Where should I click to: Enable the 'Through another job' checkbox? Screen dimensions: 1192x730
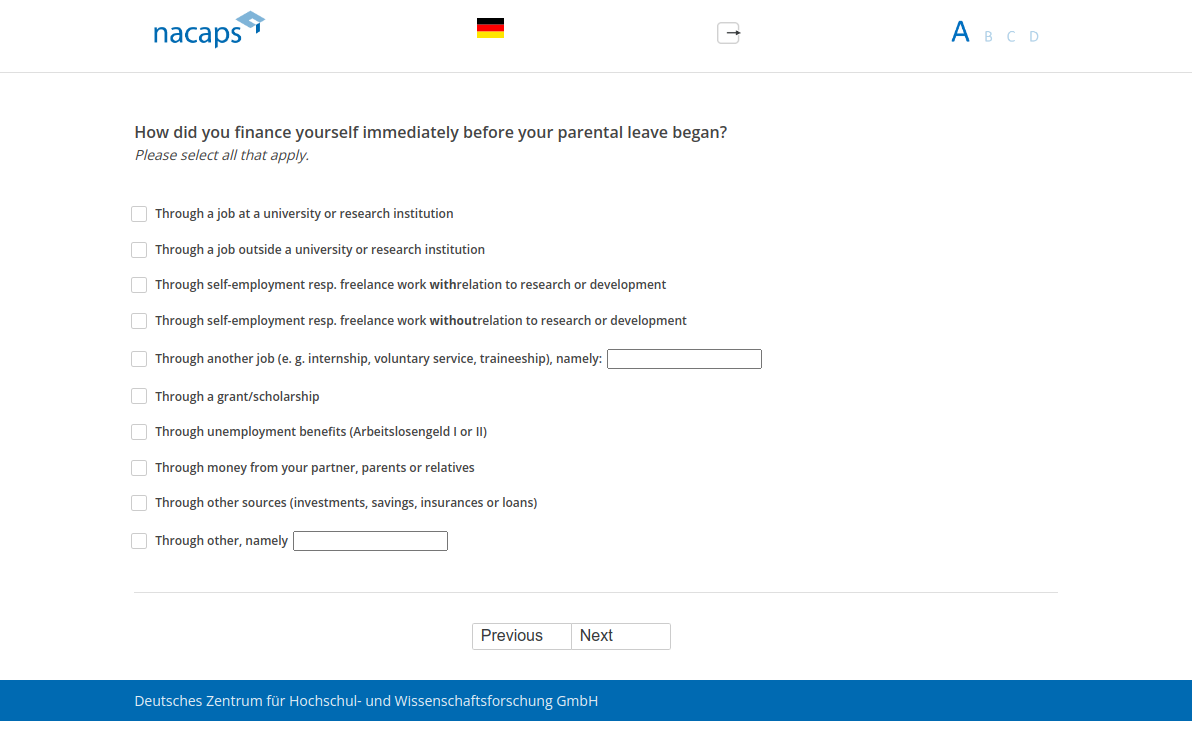pos(139,359)
